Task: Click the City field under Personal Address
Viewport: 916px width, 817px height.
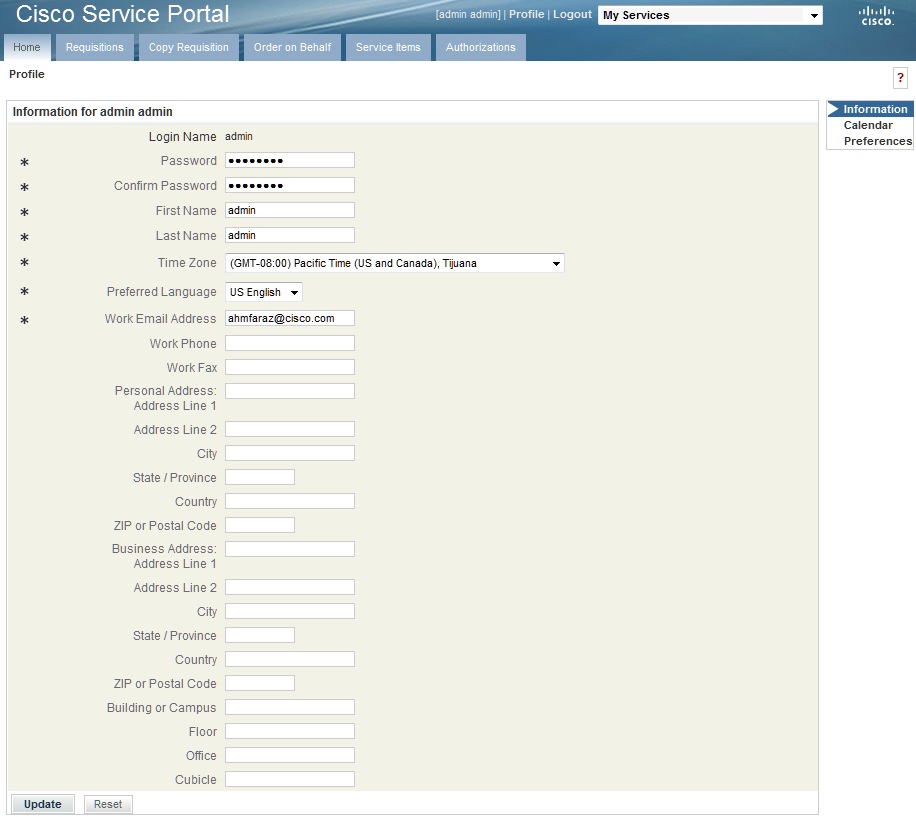Action: 290,453
